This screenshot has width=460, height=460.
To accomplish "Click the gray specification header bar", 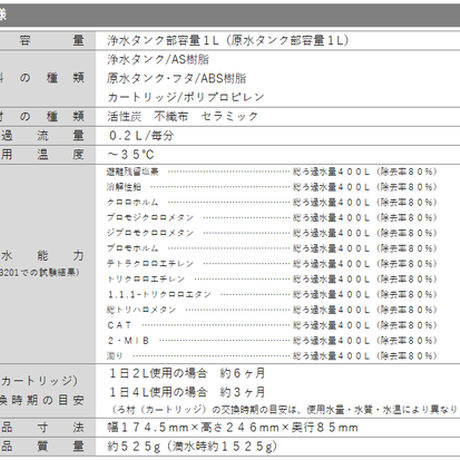I will 230,15.
